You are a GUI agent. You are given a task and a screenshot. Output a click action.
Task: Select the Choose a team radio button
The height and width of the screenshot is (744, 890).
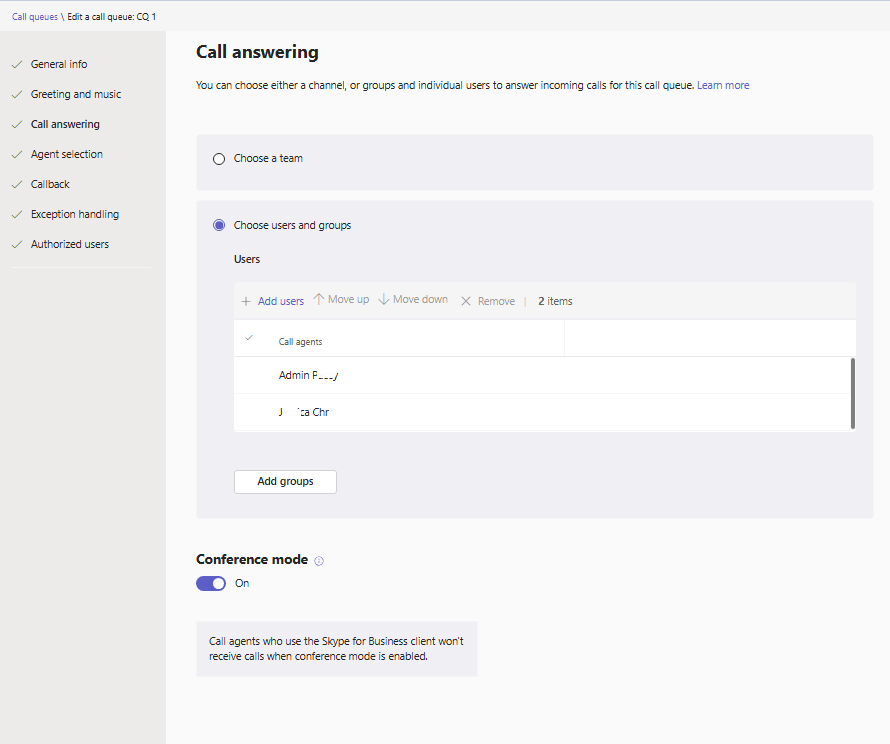(x=219, y=158)
